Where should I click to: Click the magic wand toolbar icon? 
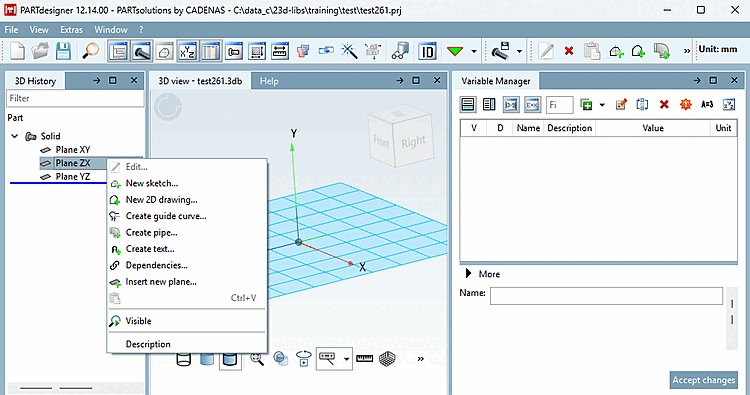(x=349, y=51)
